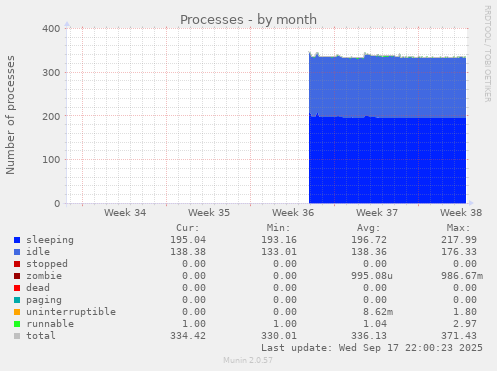Select the 'stopped' legend label
Image resolution: width=497 pixels, height=371 pixels.
[x=47, y=264]
